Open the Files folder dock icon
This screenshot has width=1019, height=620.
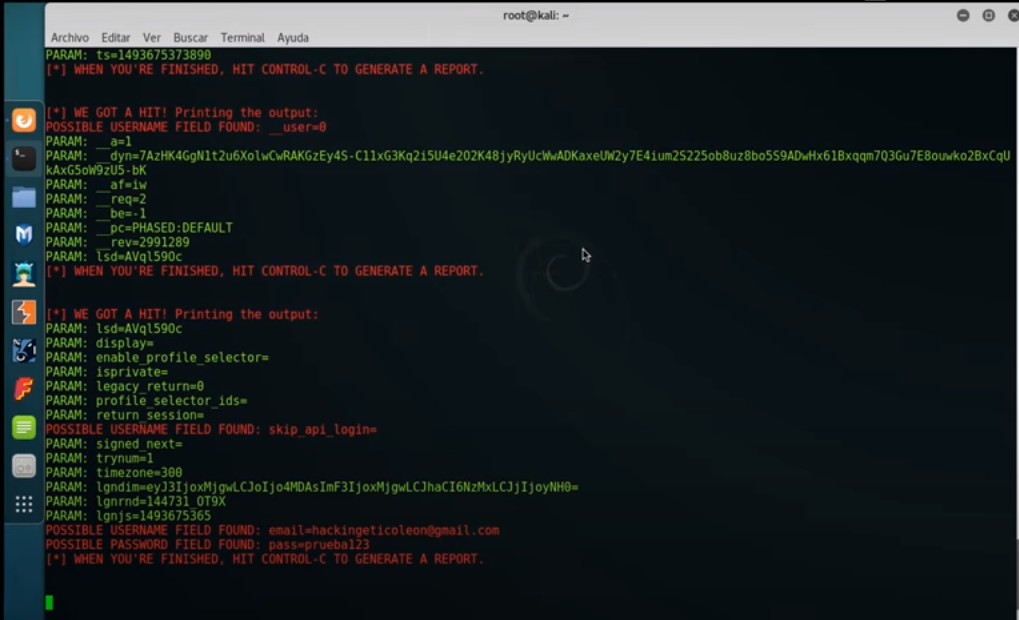pos(24,197)
